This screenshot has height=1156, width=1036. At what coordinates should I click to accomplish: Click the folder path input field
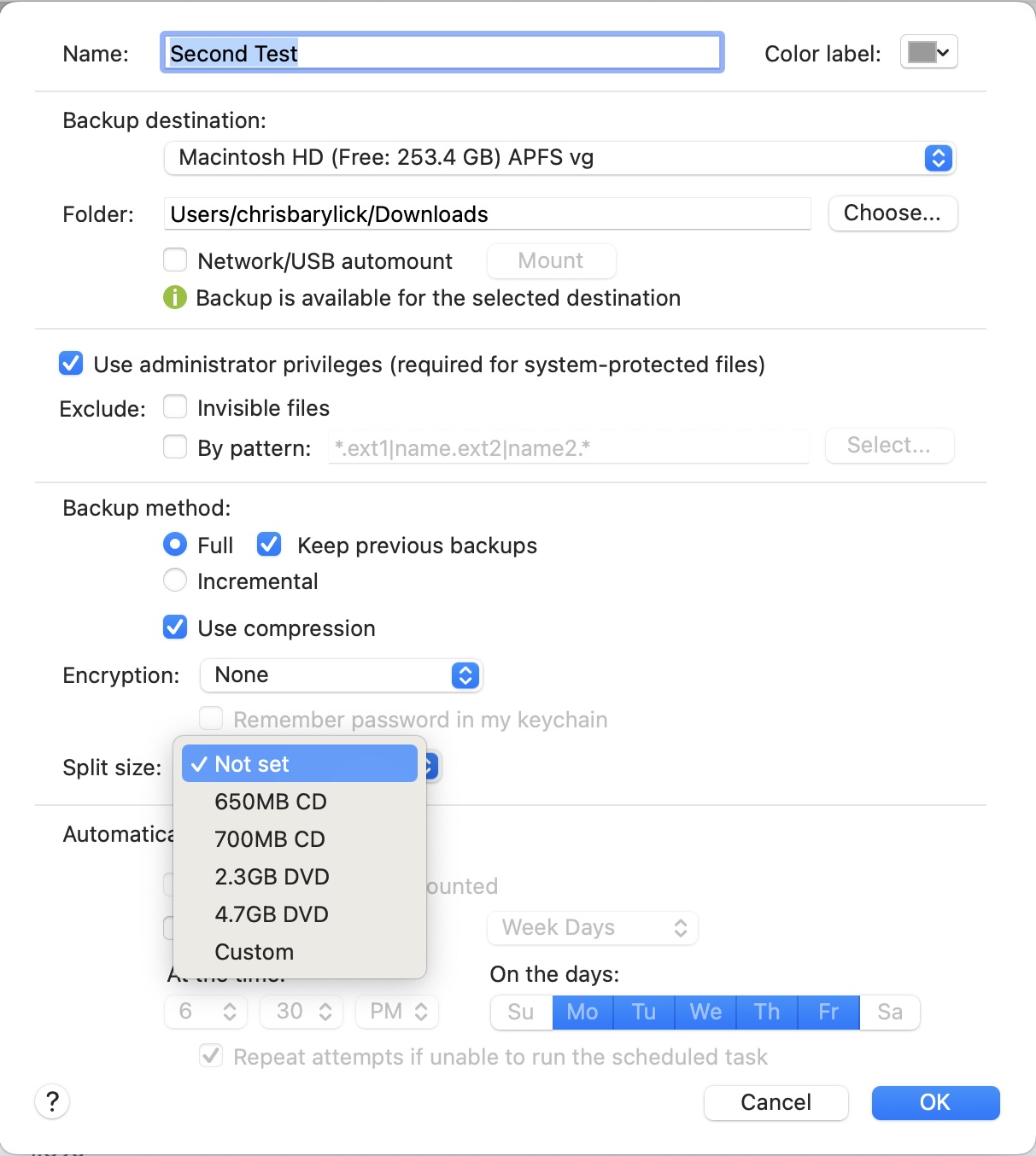(487, 213)
